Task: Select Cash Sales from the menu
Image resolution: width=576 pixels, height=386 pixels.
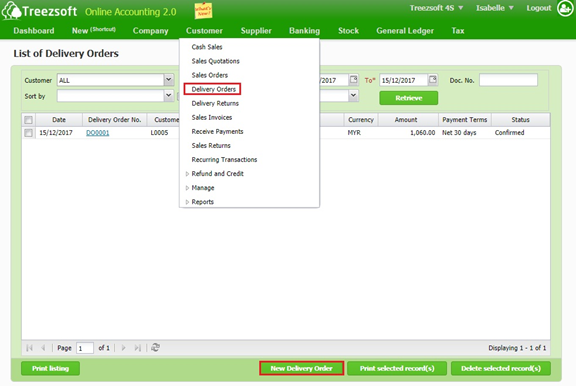Action: [207, 47]
